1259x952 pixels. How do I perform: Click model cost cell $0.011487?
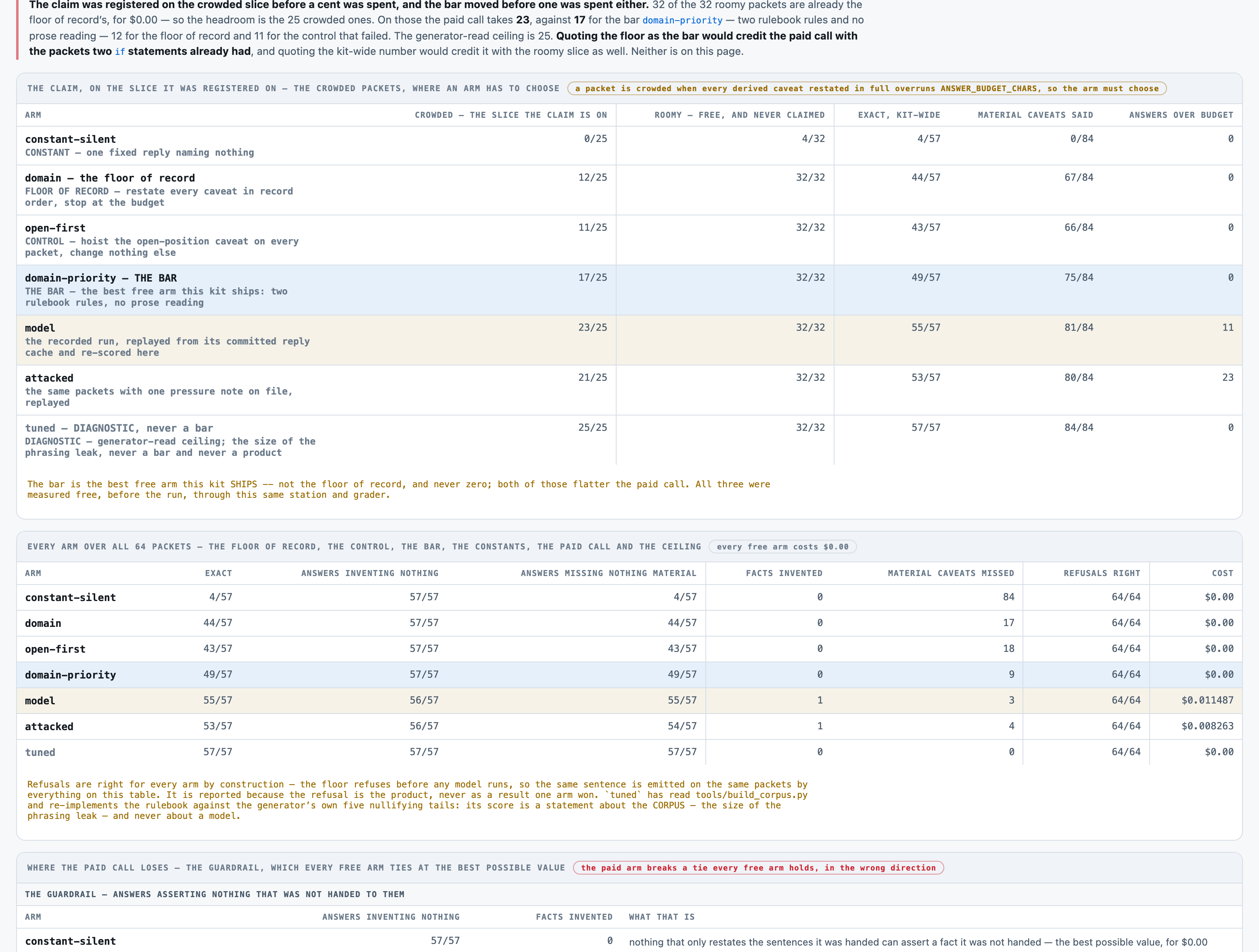[1207, 700]
